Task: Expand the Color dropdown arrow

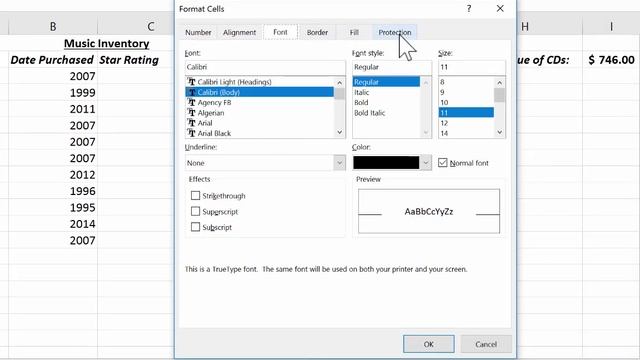Action: click(426, 163)
